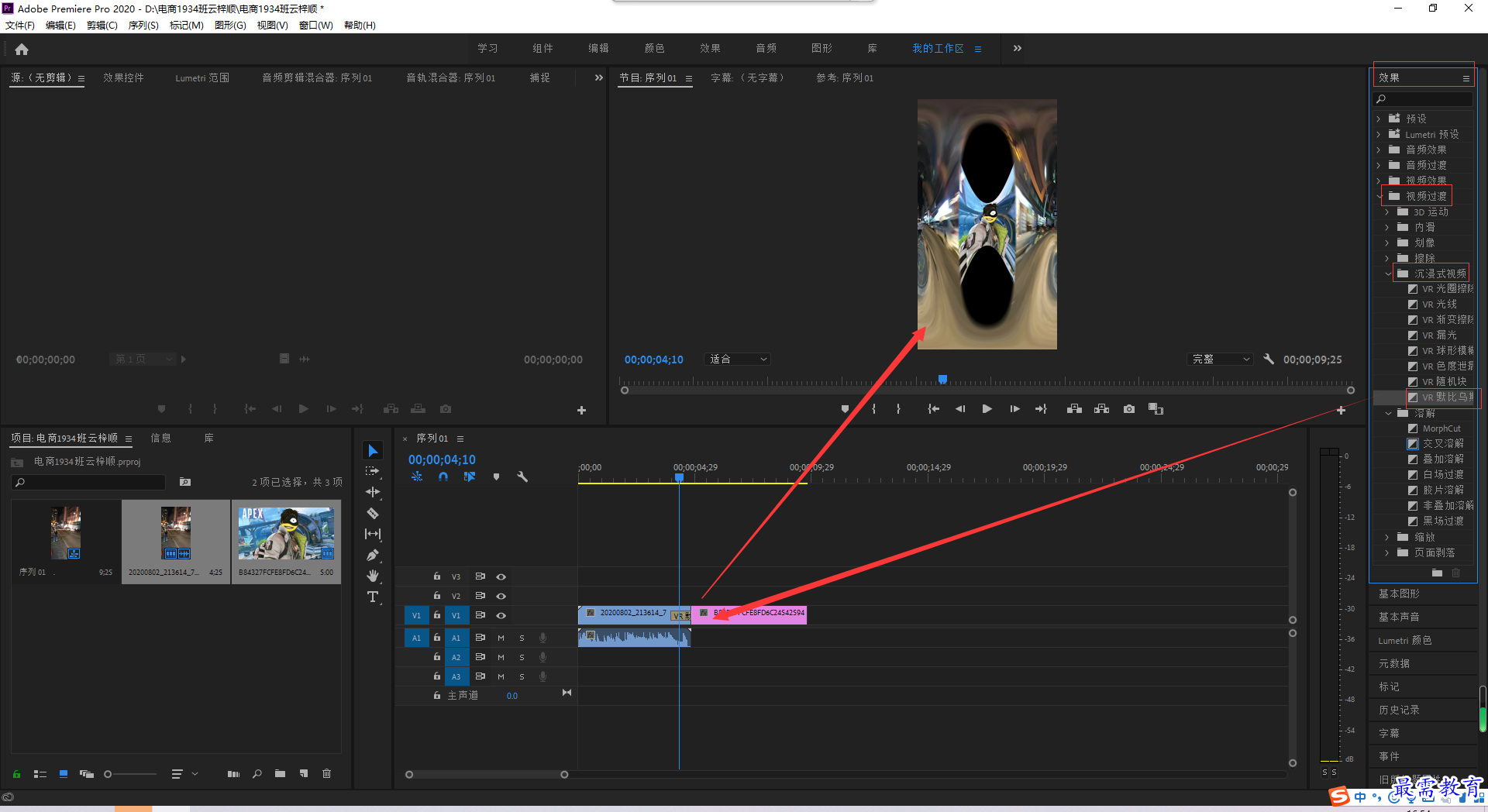Select the Type tool
Image resolution: width=1488 pixels, height=812 pixels.
pyautogui.click(x=373, y=597)
